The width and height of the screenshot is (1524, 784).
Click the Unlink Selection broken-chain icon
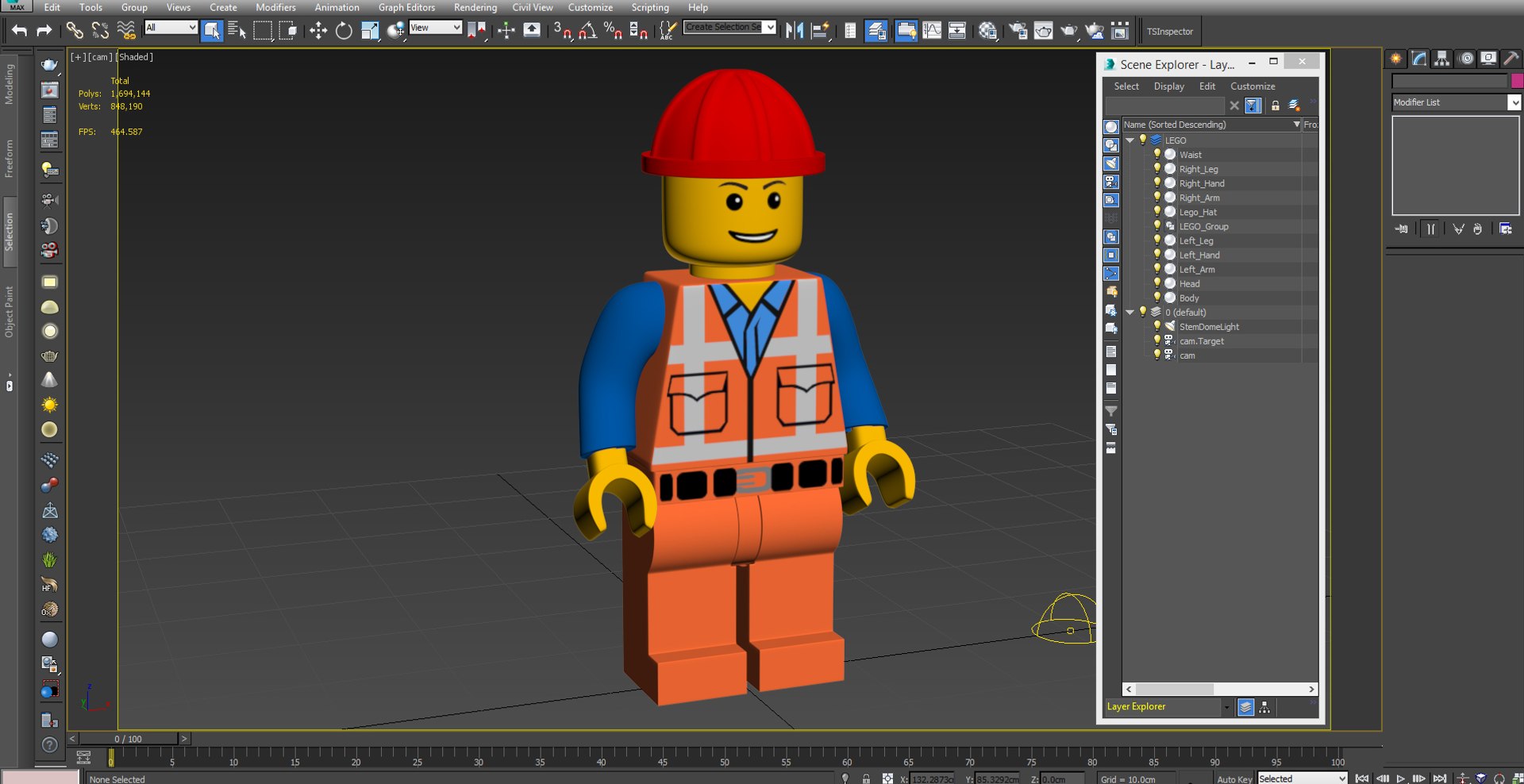(100, 31)
